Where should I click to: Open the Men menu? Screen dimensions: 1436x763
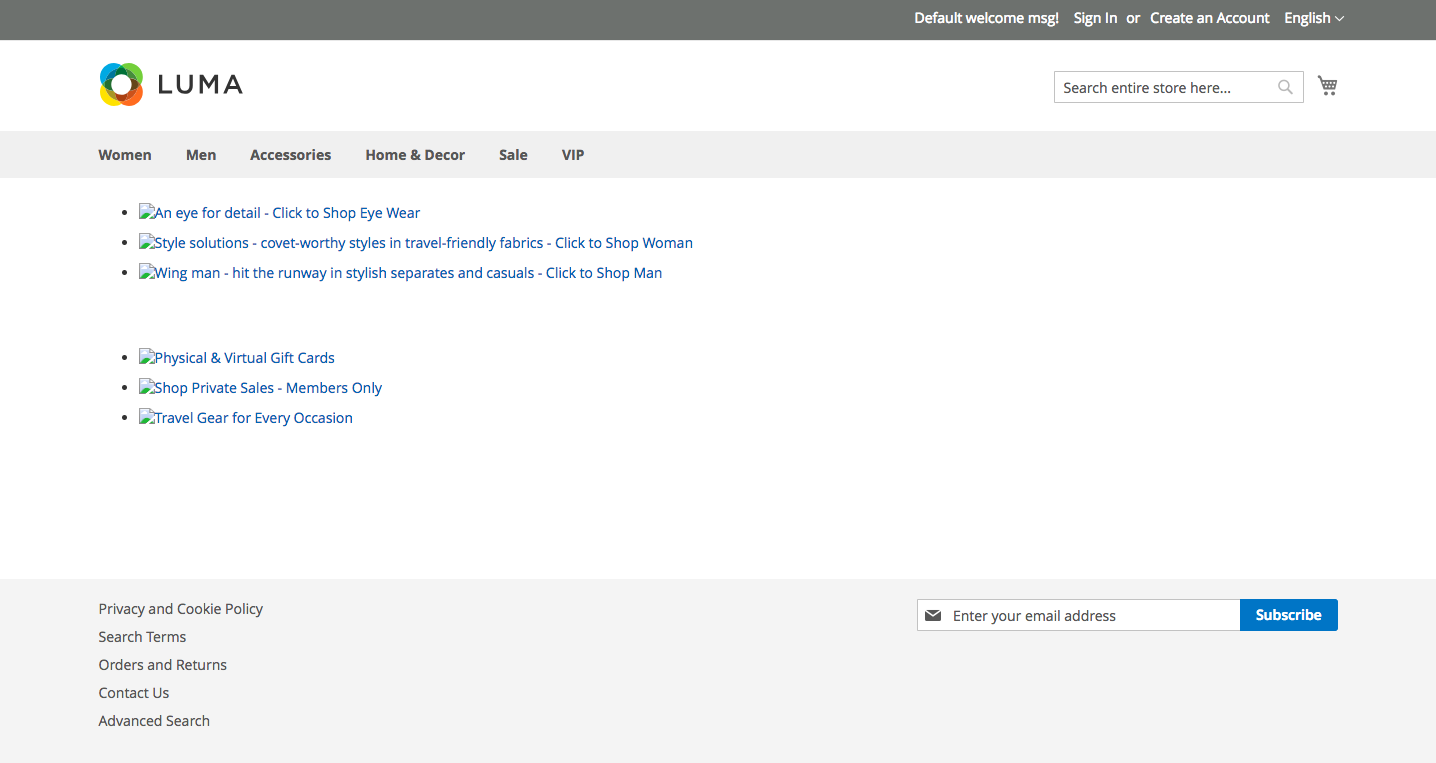201,155
